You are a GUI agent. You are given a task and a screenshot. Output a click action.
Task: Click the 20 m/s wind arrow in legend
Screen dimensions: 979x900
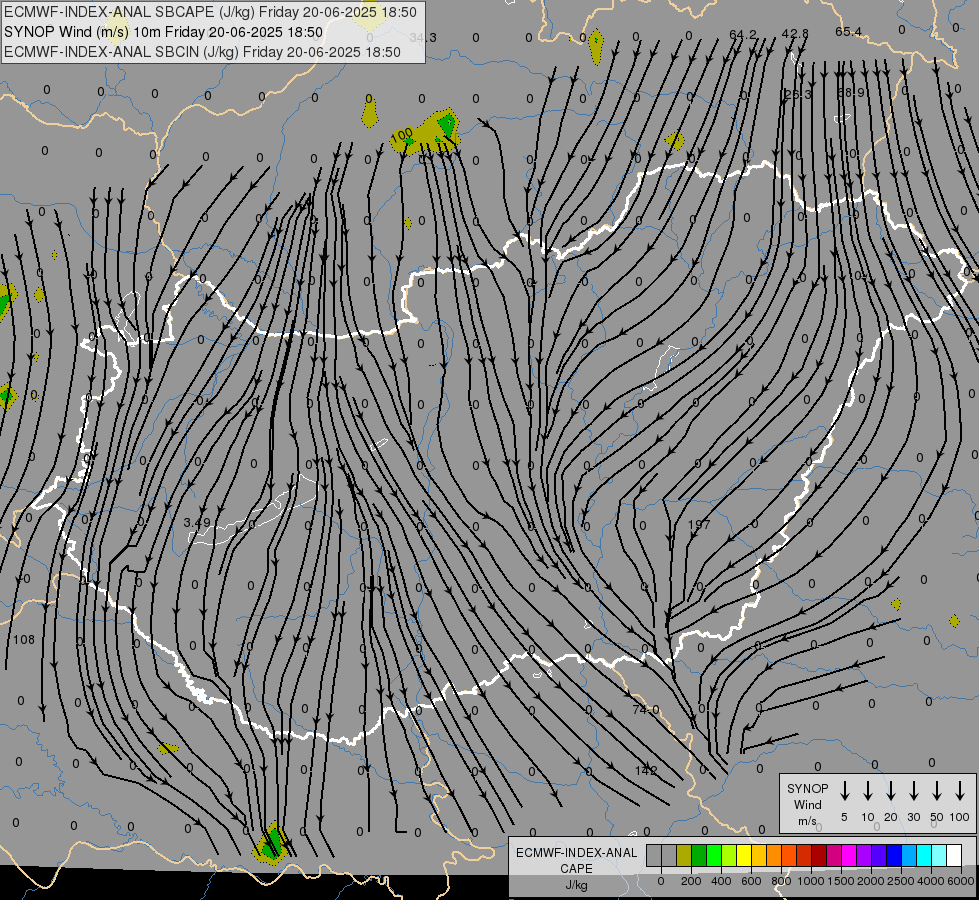coord(891,790)
